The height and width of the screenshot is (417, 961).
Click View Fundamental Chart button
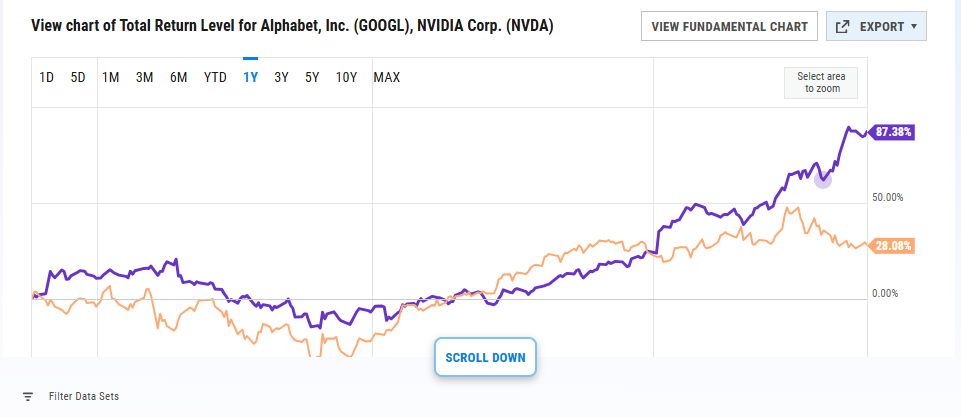point(730,26)
